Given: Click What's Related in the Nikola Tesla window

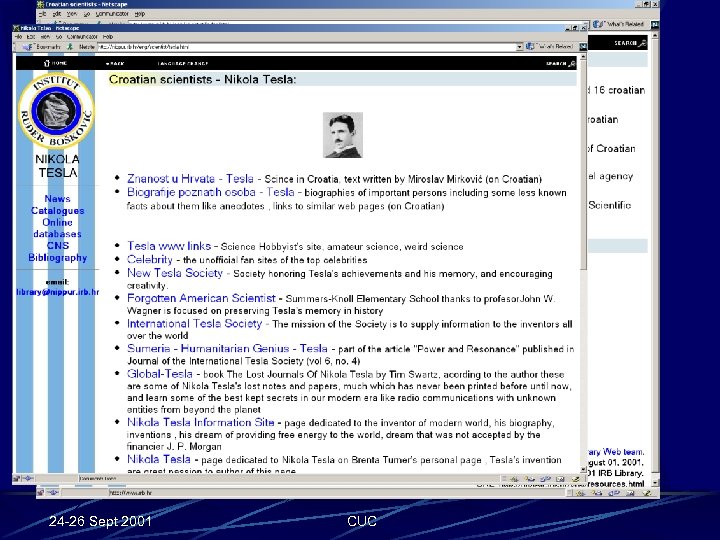Looking at the screenshot, I should 549,46.
